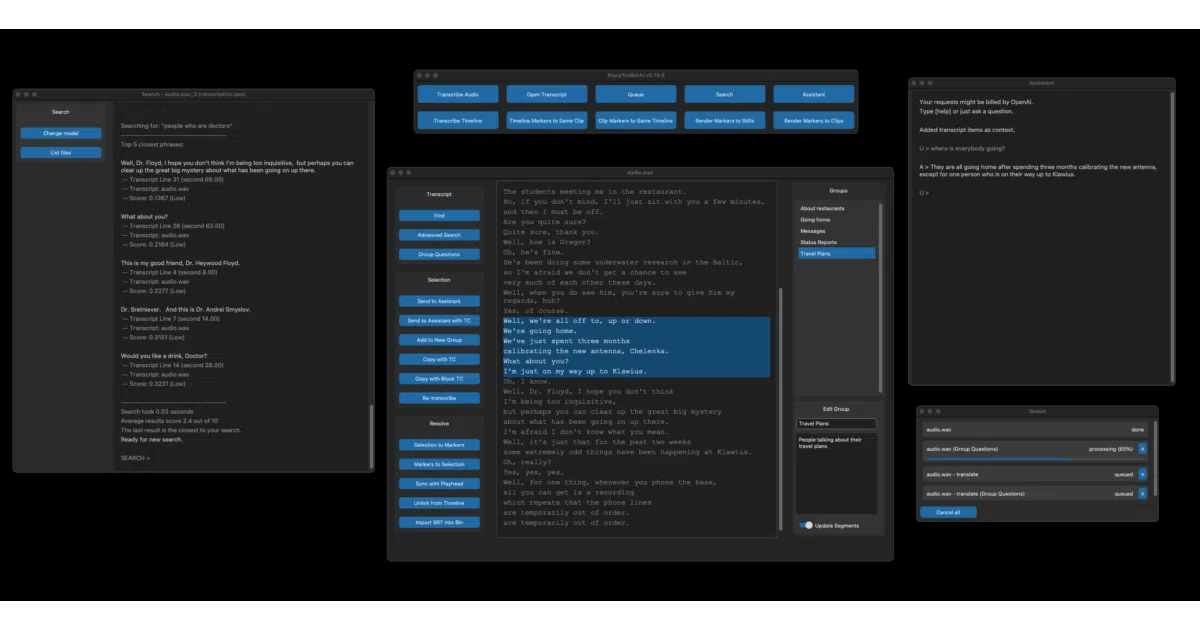Select the Travel Plans group
This screenshot has height=630, width=1200.
coord(836,254)
